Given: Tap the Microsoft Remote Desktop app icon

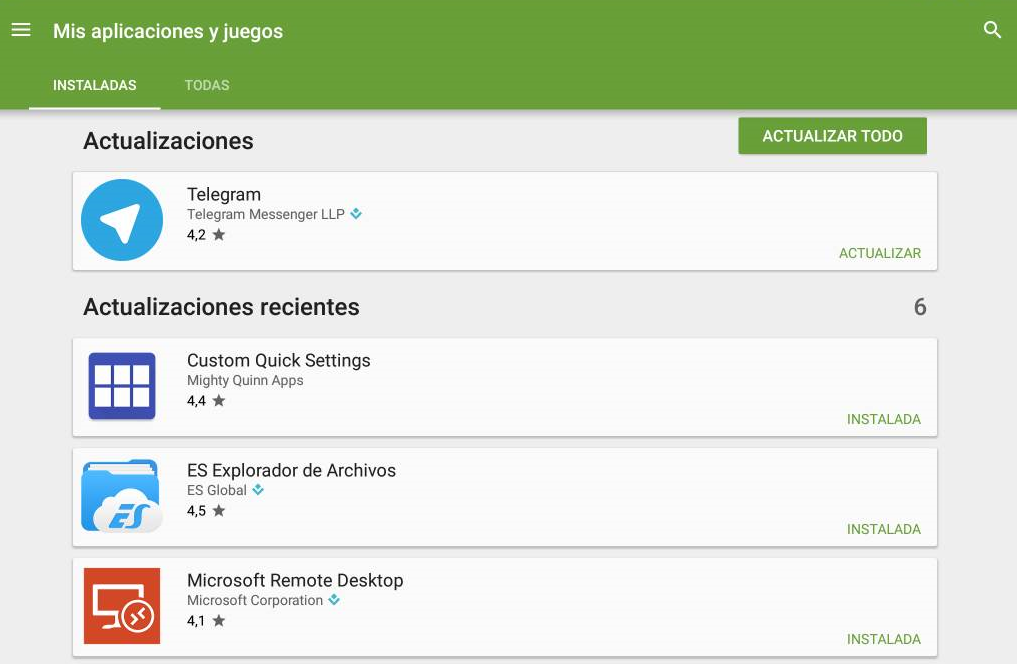Looking at the screenshot, I should pyautogui.click(x=122, y=606).
